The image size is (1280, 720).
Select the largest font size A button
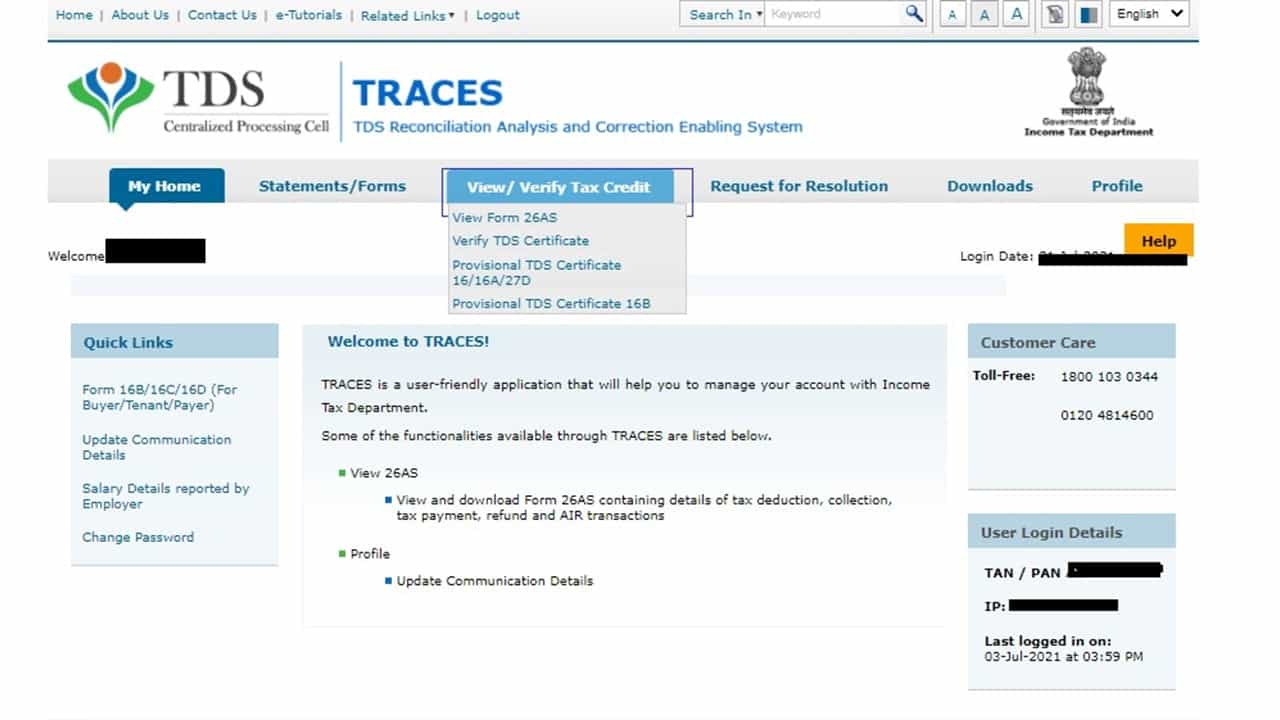pyautogui.click(x=1017, y=14)
